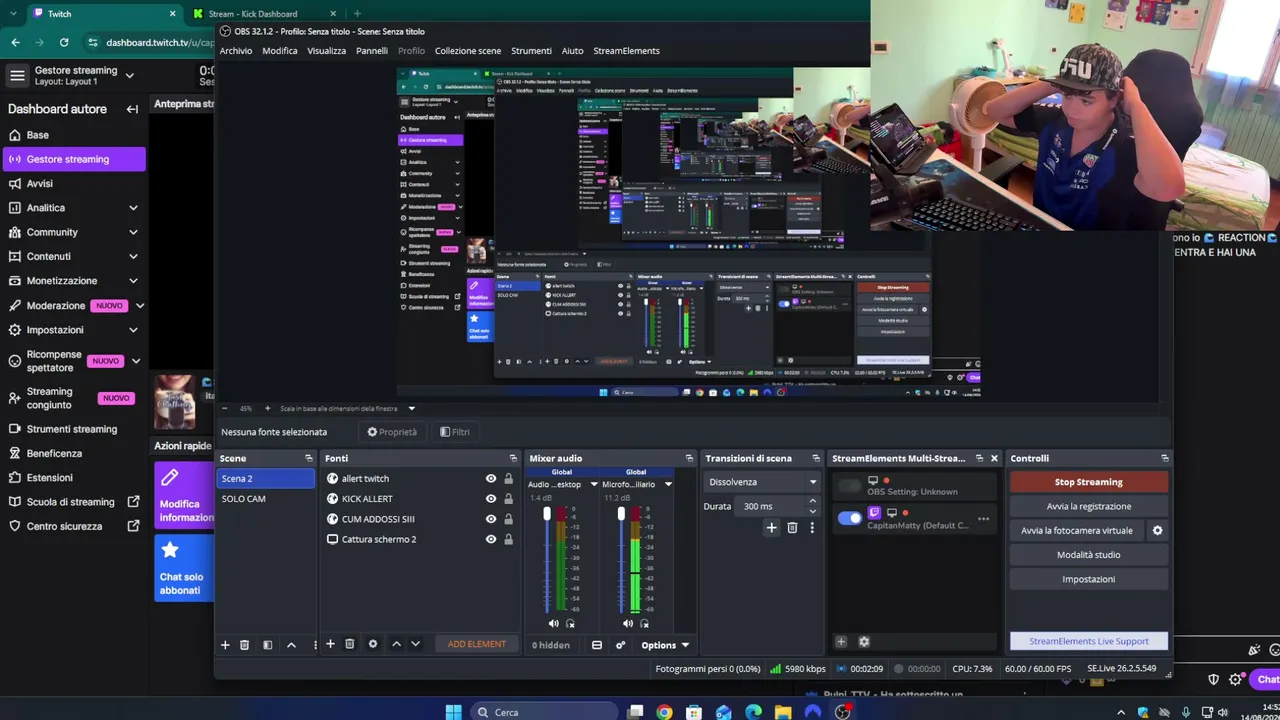Unlock the allert twitch source
The height and width of the screenshot is (720, 1280).
tap(508, 479)
